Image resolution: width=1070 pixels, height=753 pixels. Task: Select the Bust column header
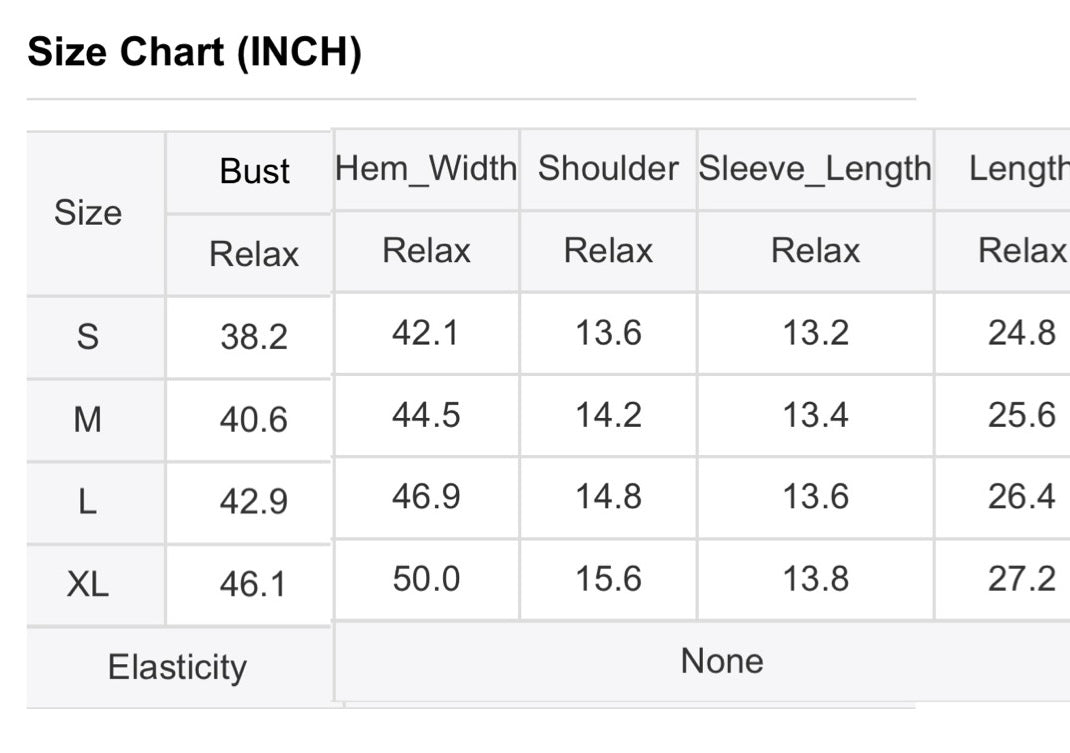click(x=255, y=171)
